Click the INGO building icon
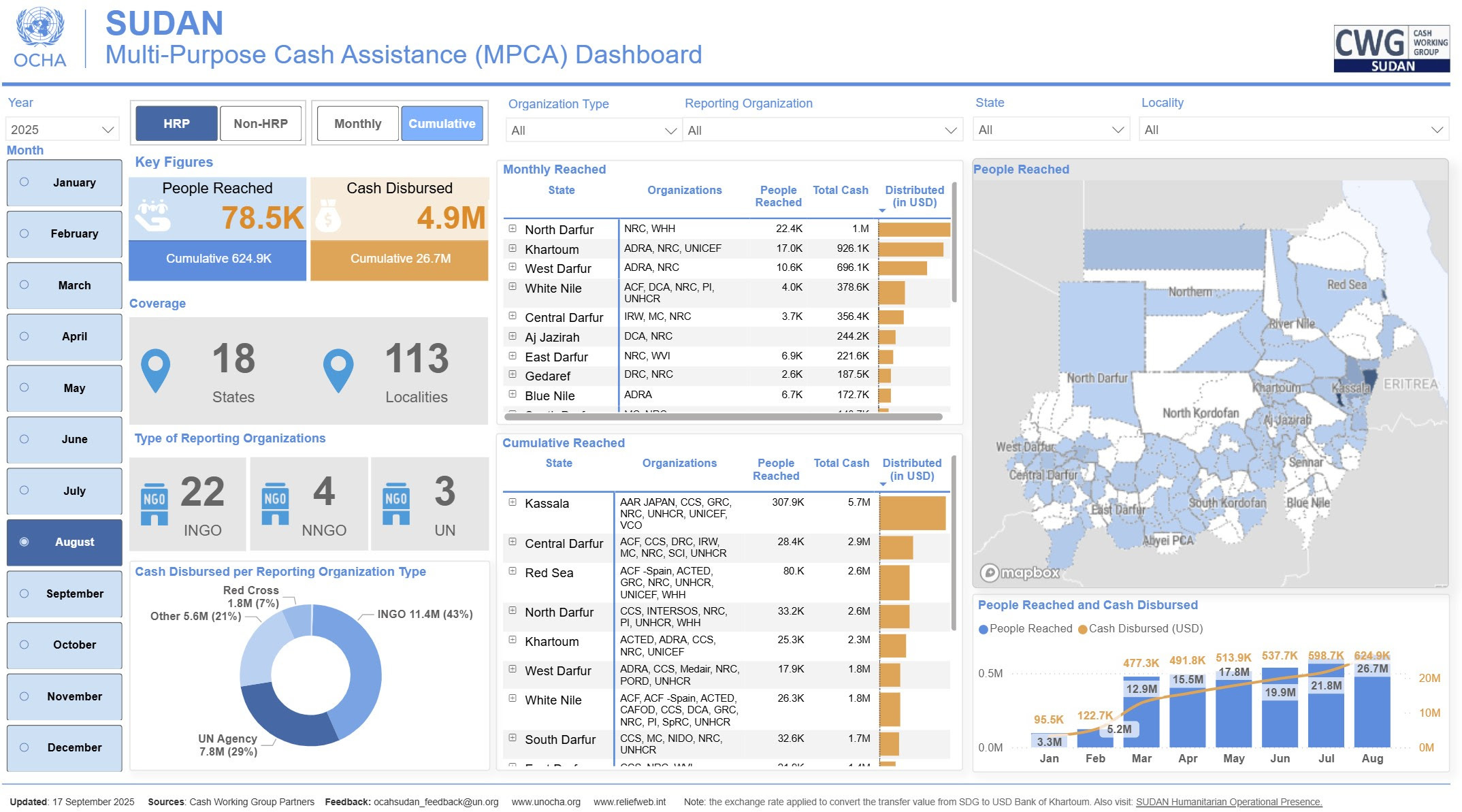Screen dimensions: 1462x812 point(155,504)
